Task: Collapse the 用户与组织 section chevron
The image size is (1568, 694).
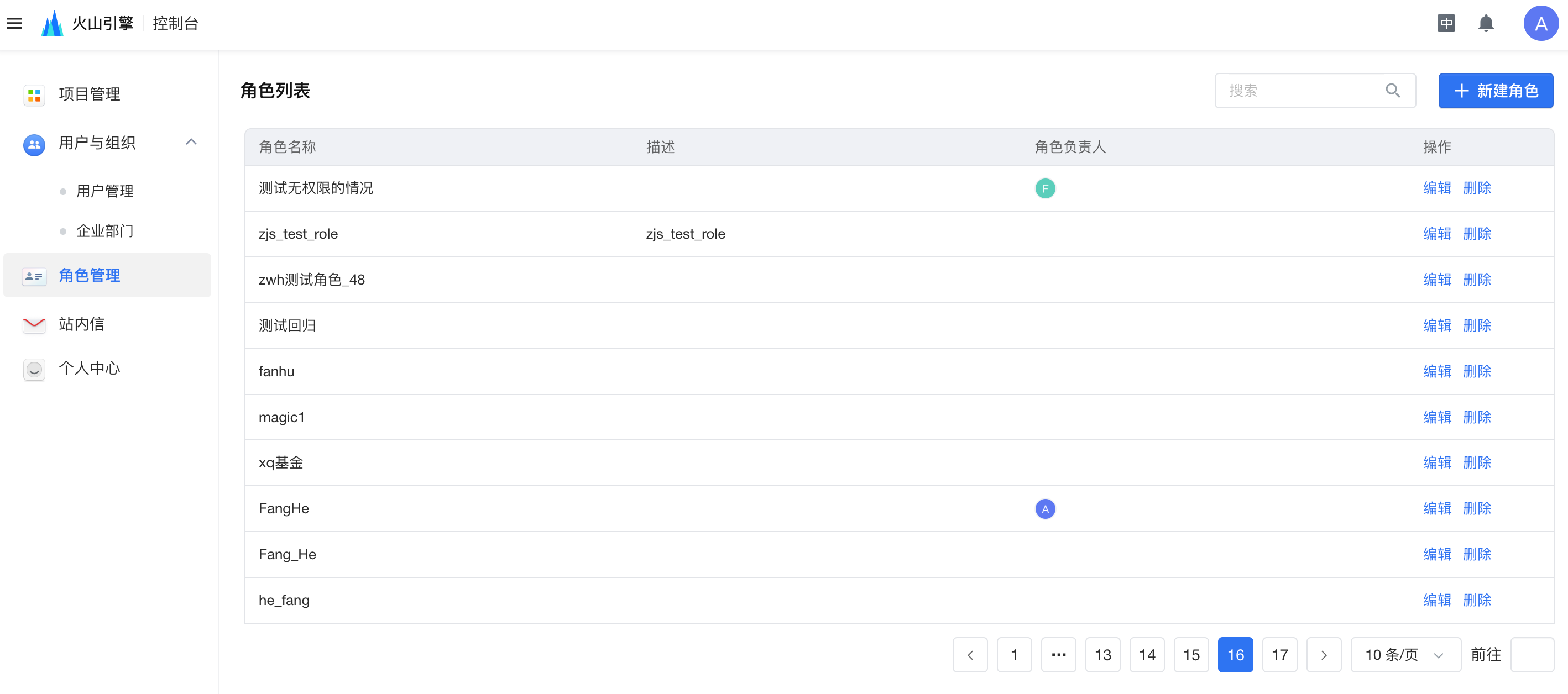Action: coord(191,143)
